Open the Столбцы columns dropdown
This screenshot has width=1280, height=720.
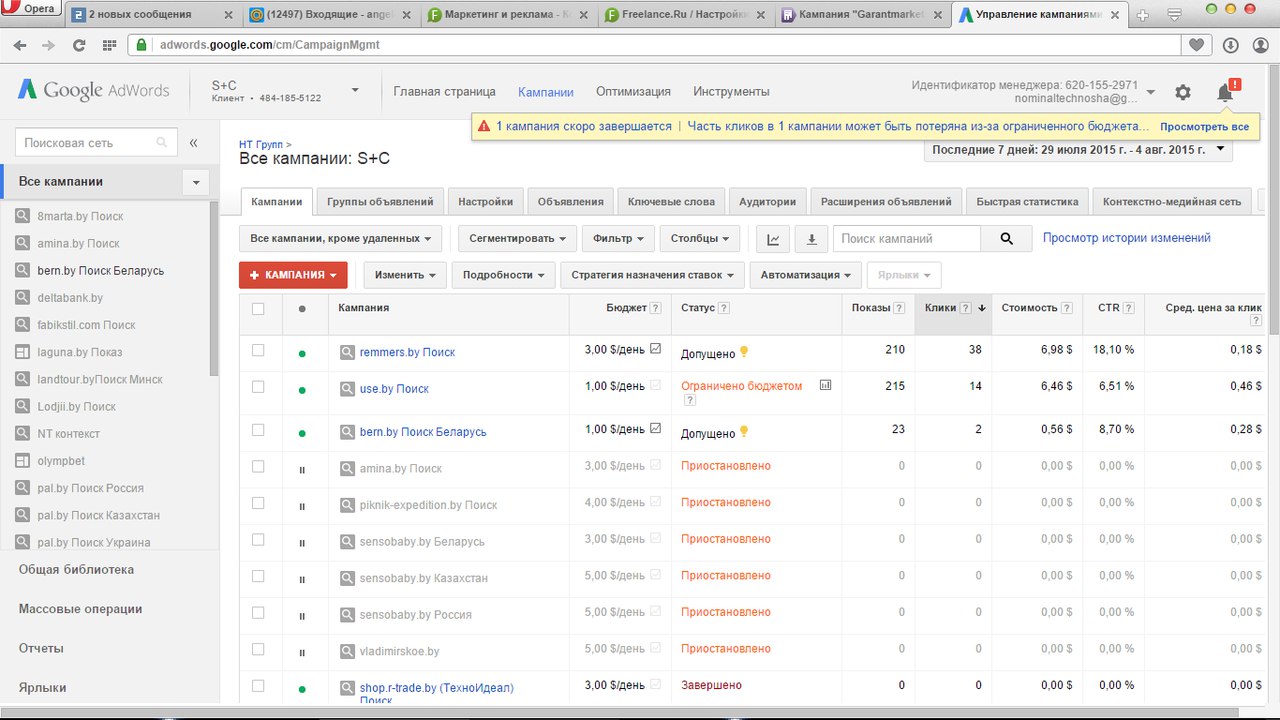click(x=699, y=239)
